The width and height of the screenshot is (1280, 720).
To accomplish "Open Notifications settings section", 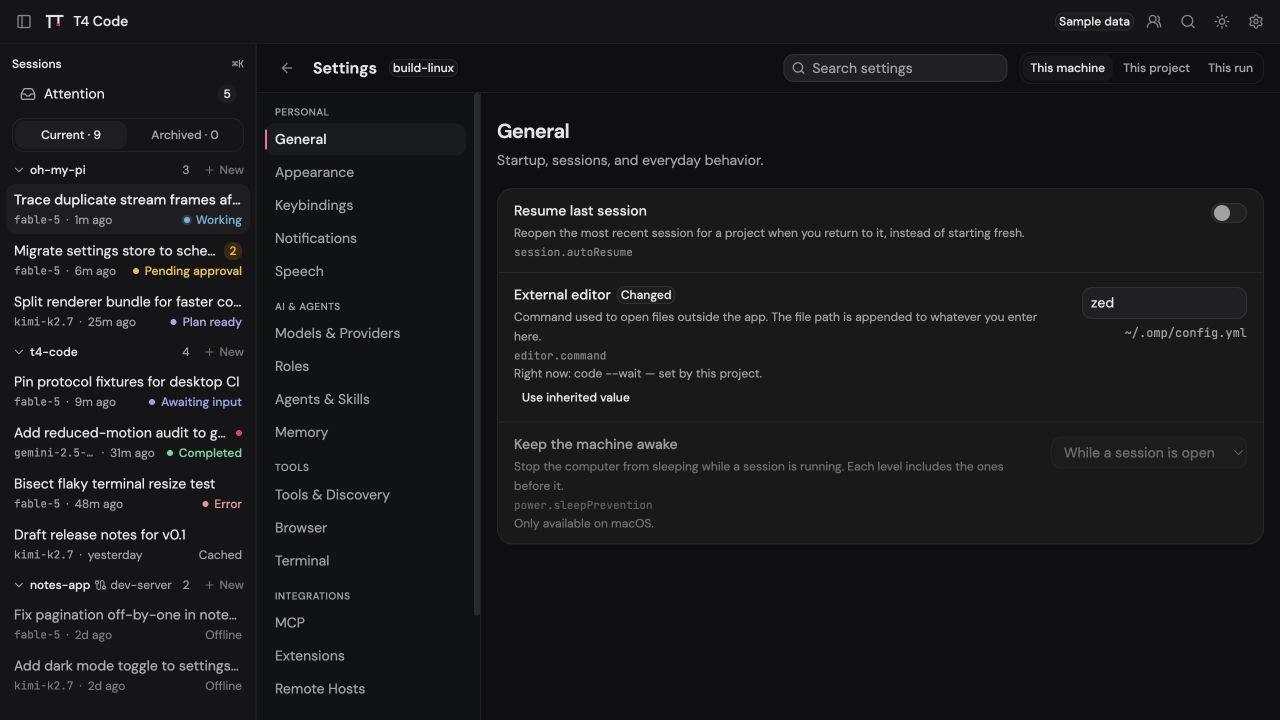I will point(366,238).
